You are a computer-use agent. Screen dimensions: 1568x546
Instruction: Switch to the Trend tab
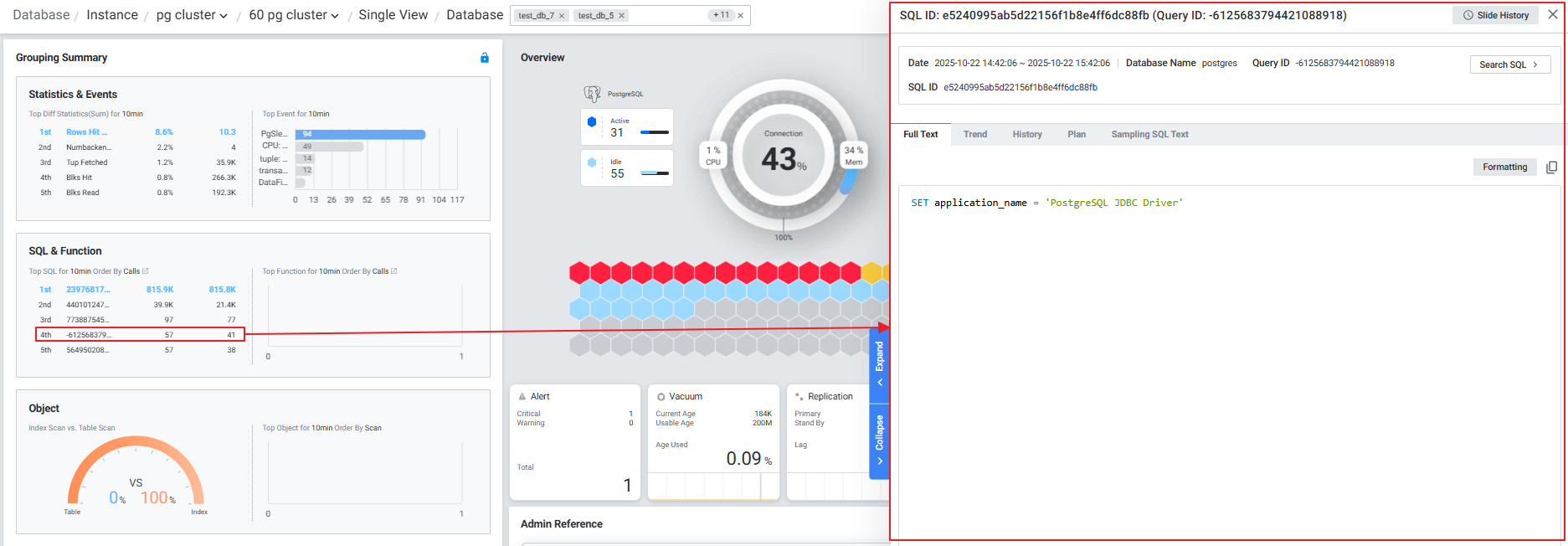point(974,134)
